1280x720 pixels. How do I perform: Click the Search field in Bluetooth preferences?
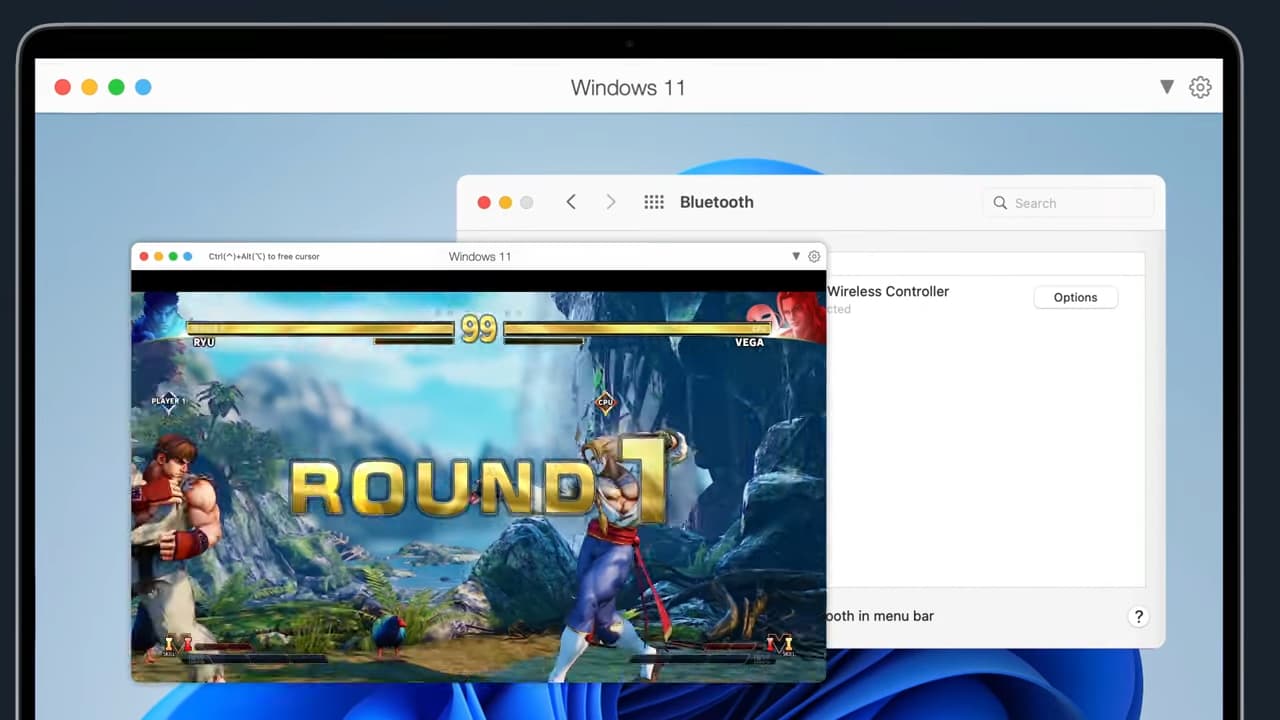coord(1068,203)
